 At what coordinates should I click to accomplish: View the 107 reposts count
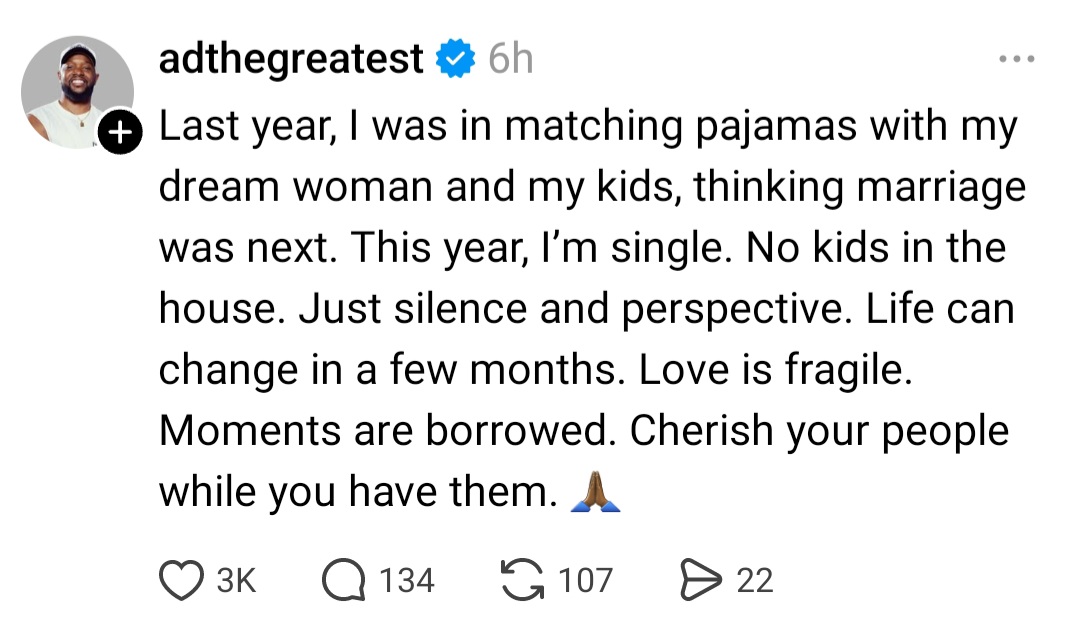[x=585, y=581]
